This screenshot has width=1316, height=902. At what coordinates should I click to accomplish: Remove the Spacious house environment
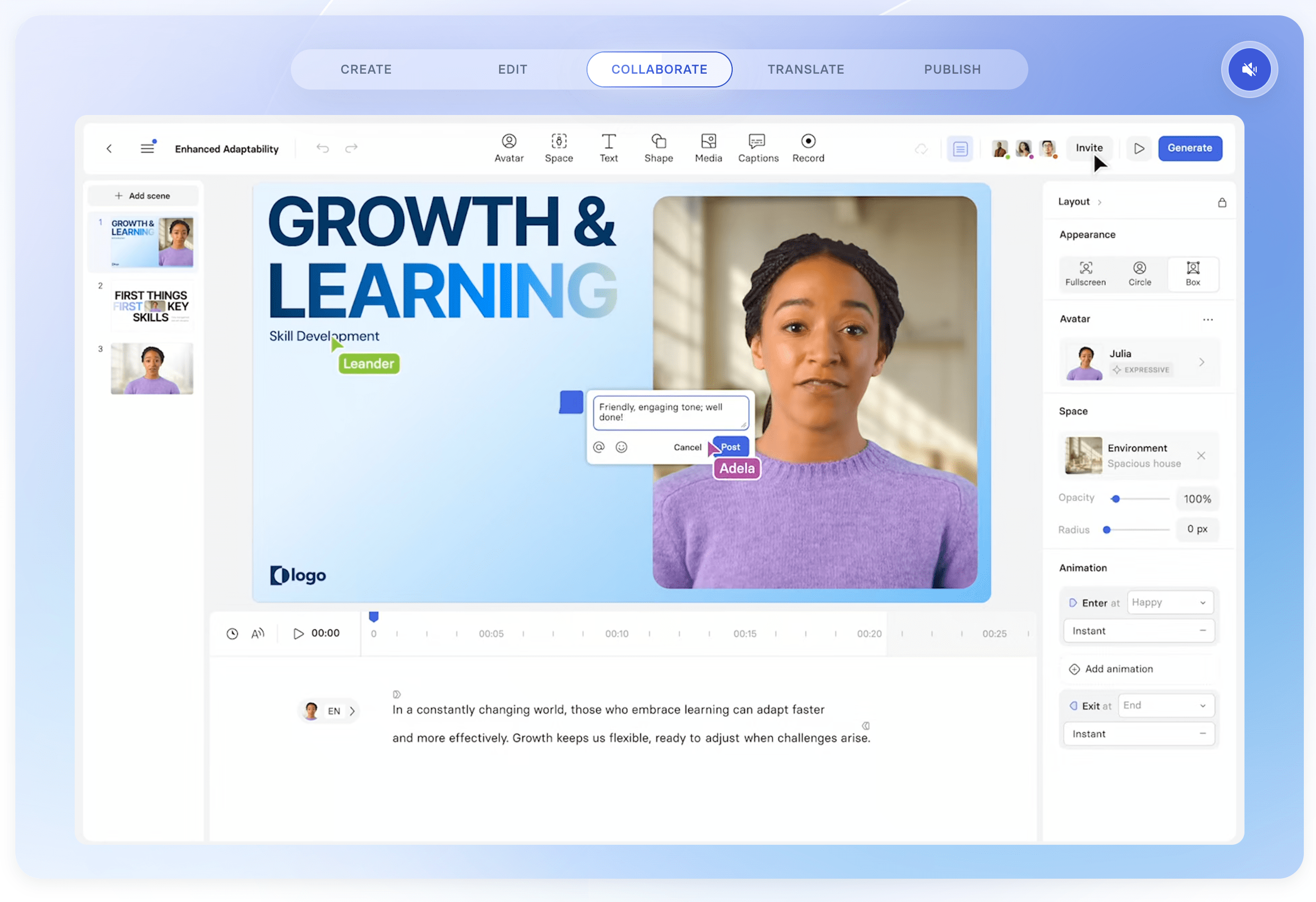[x=1201, y=456]
